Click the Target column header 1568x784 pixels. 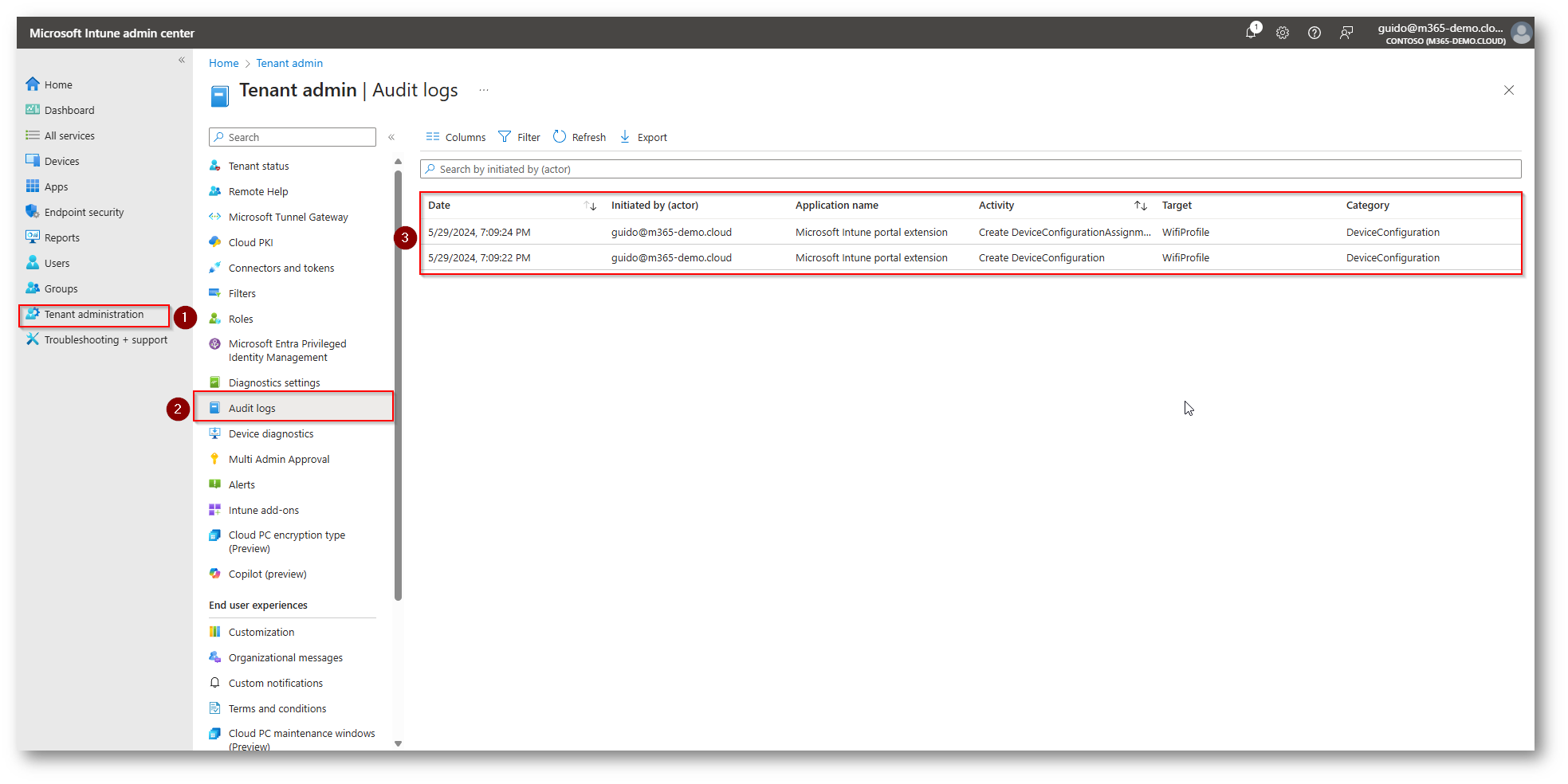(x=1177, y=206)
